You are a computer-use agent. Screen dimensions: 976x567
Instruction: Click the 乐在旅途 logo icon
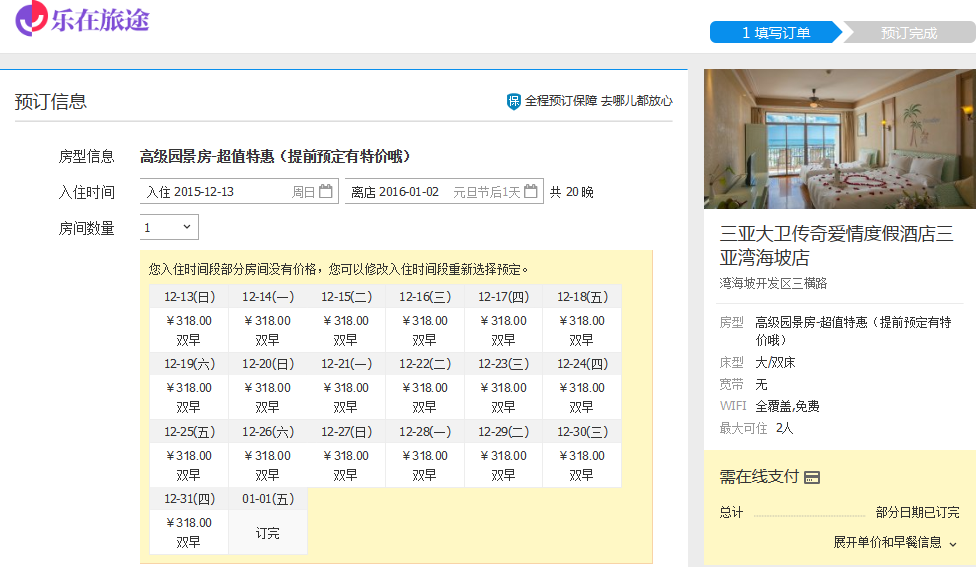tap(31, 17)
